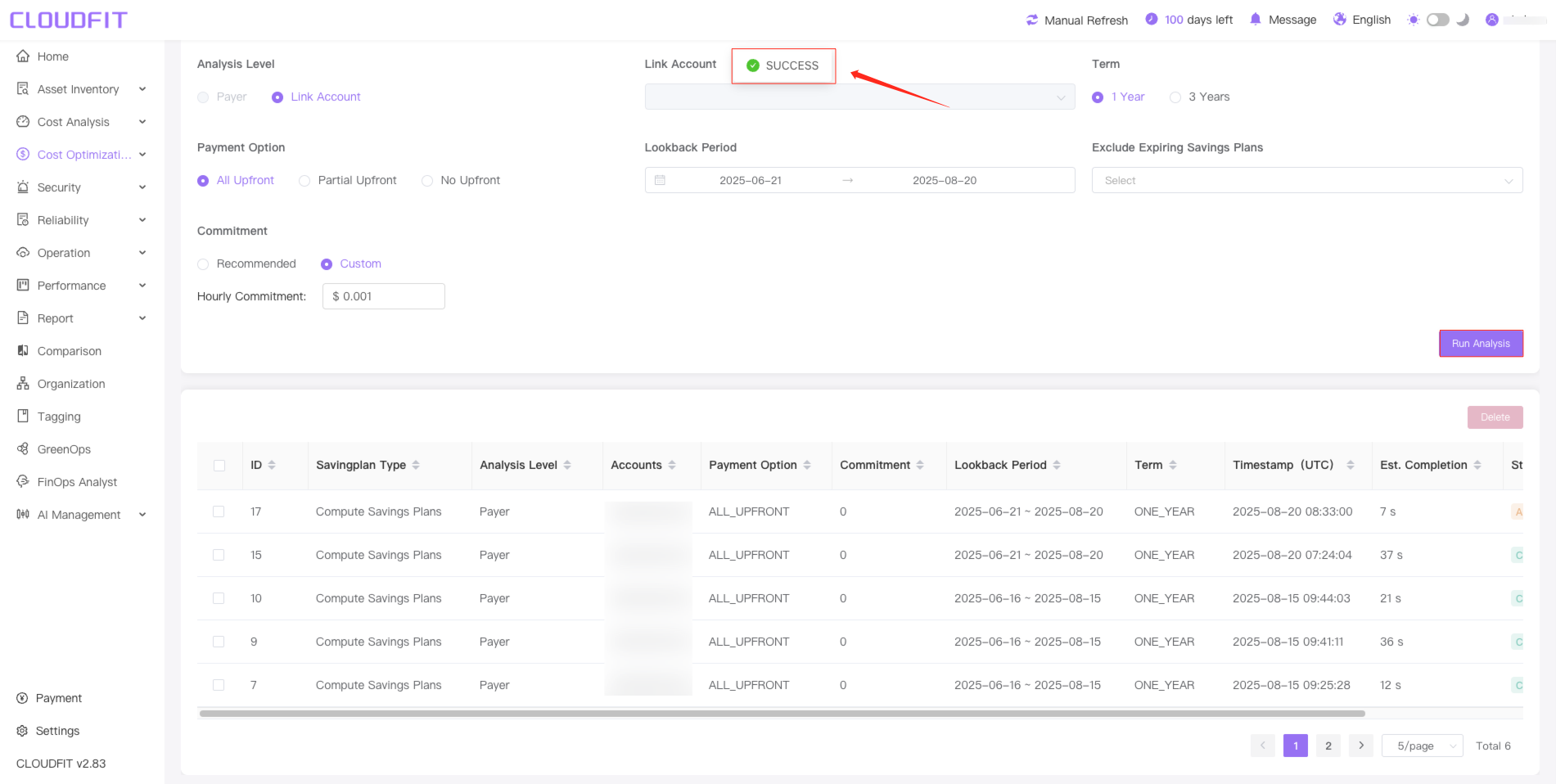The width and height of the screenshot is (1556, 784).
Task: Open the 5/page size dropdown
Action: 1422,746
